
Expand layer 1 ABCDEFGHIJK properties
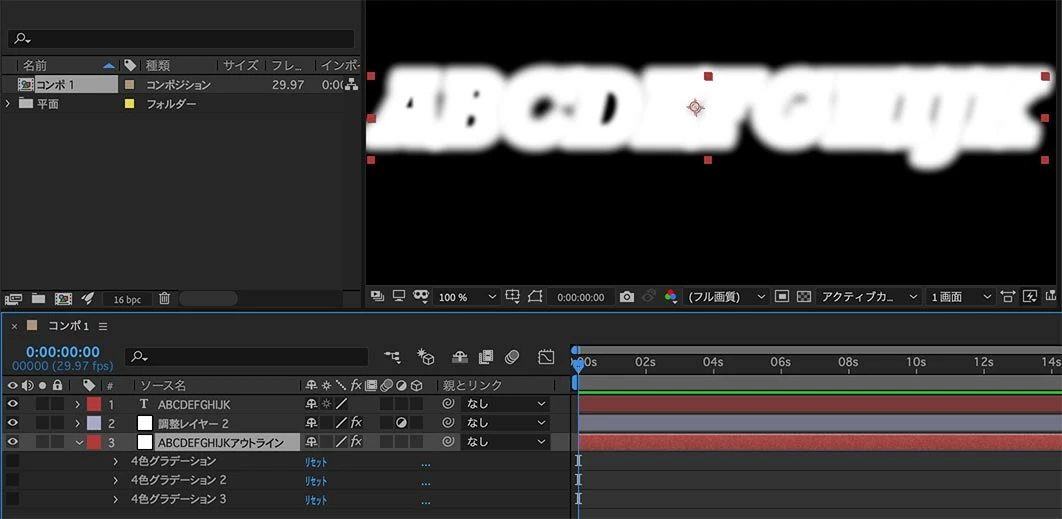click(77, 404)
